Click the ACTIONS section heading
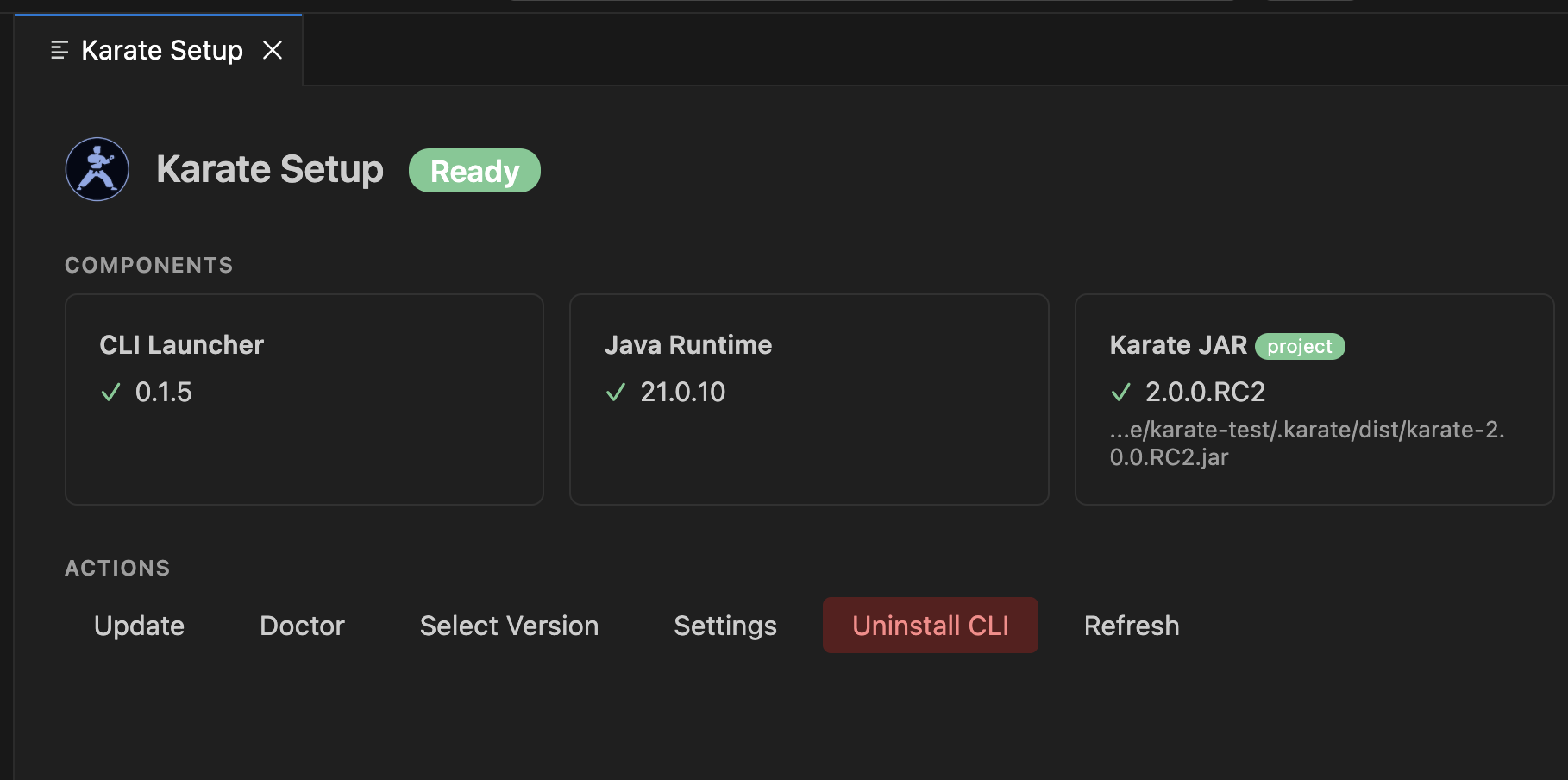The height and width of the screenshot is (780, 1568). (x=117, y=569)
